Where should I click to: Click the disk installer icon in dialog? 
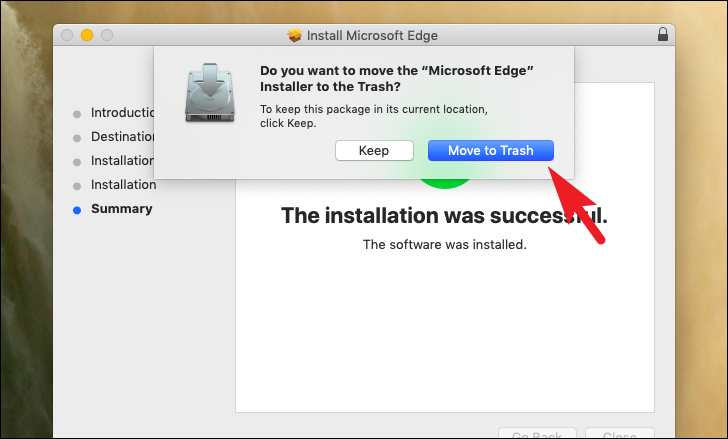[210, 93]
